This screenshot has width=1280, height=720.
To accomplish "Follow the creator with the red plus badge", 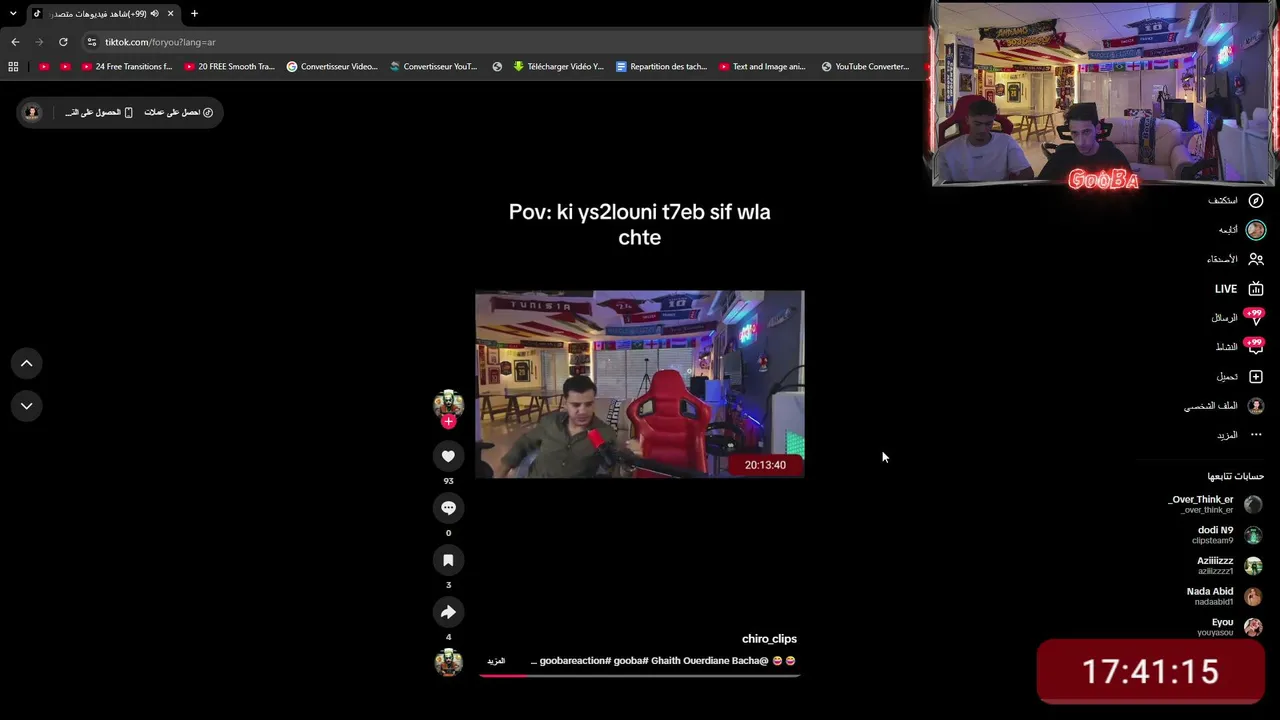I will (x=448, y=422).
